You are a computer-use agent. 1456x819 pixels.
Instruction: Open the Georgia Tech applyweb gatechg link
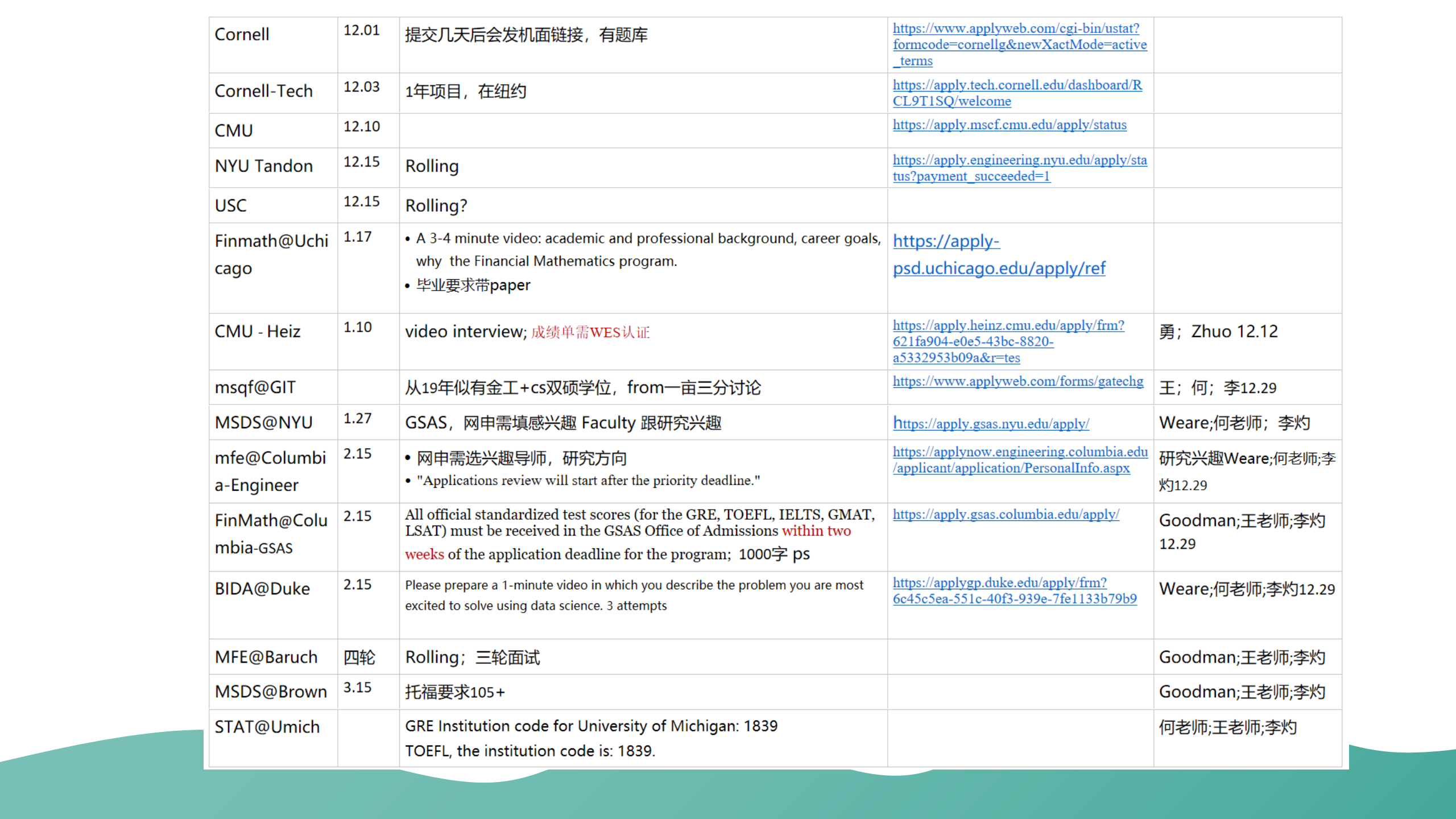(1017, 382)
